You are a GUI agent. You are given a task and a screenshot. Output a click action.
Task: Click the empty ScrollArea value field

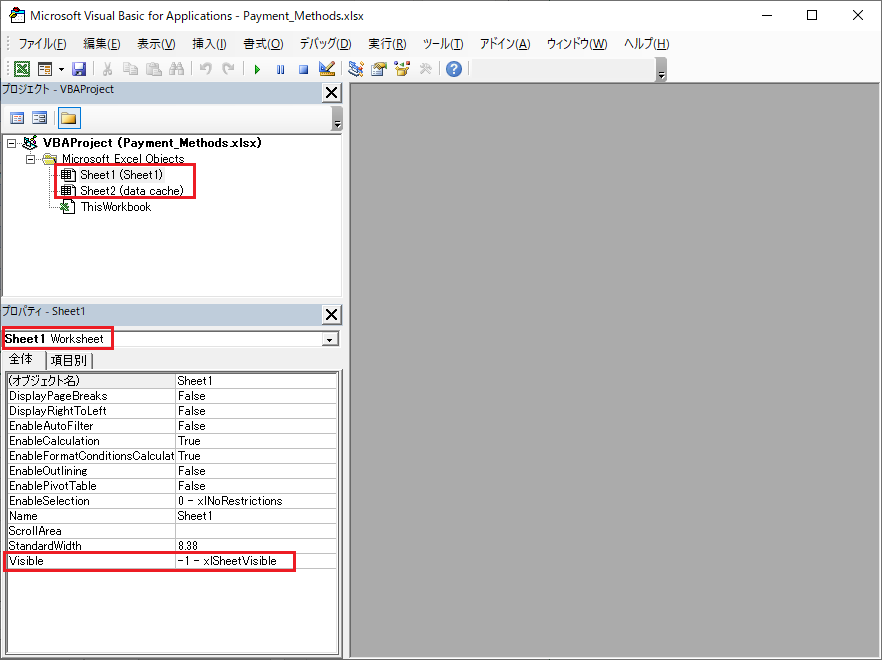tap(256, 531)
